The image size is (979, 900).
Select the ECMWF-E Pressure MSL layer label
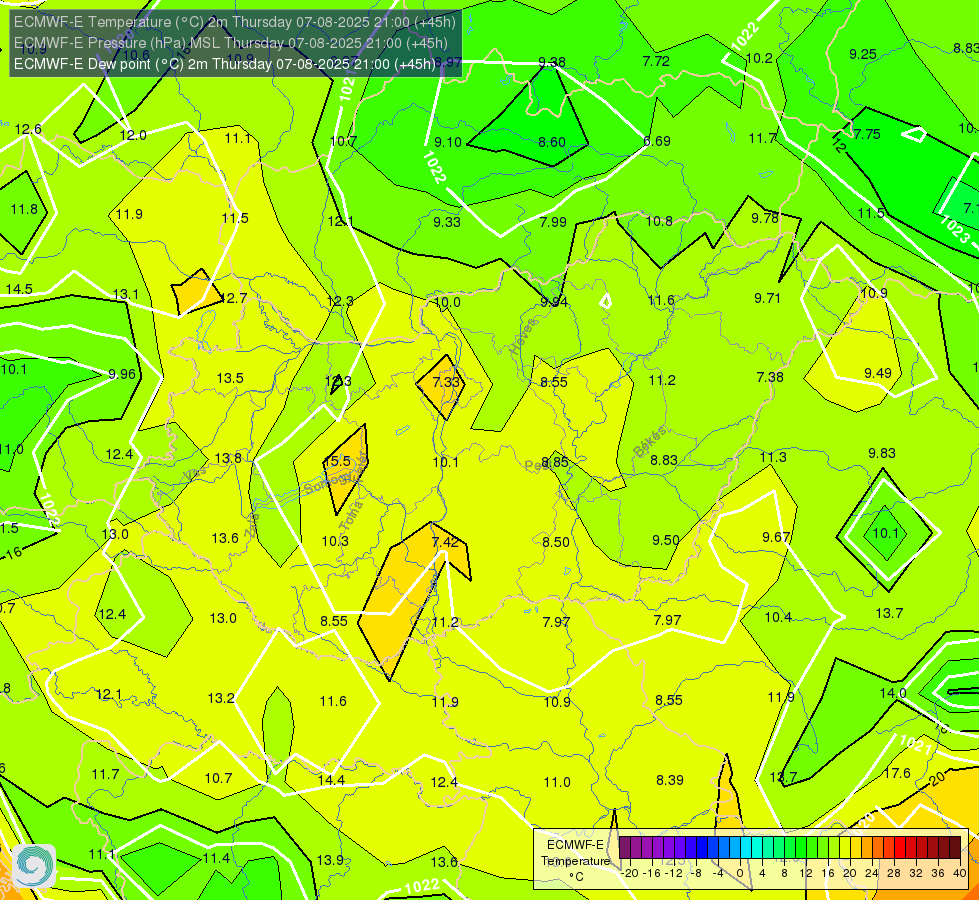click(x=230, y=43)
